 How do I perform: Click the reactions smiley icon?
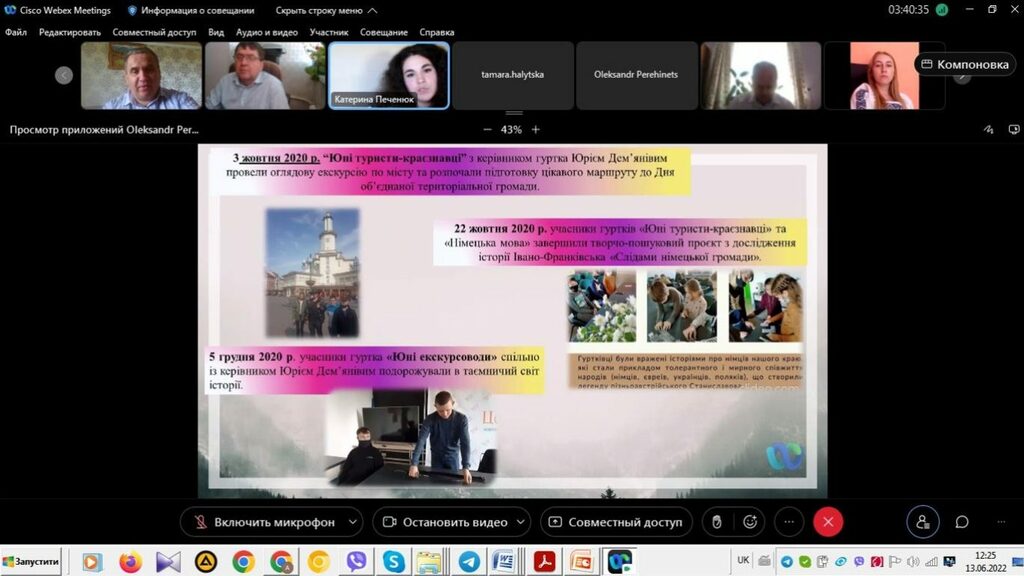750,522
